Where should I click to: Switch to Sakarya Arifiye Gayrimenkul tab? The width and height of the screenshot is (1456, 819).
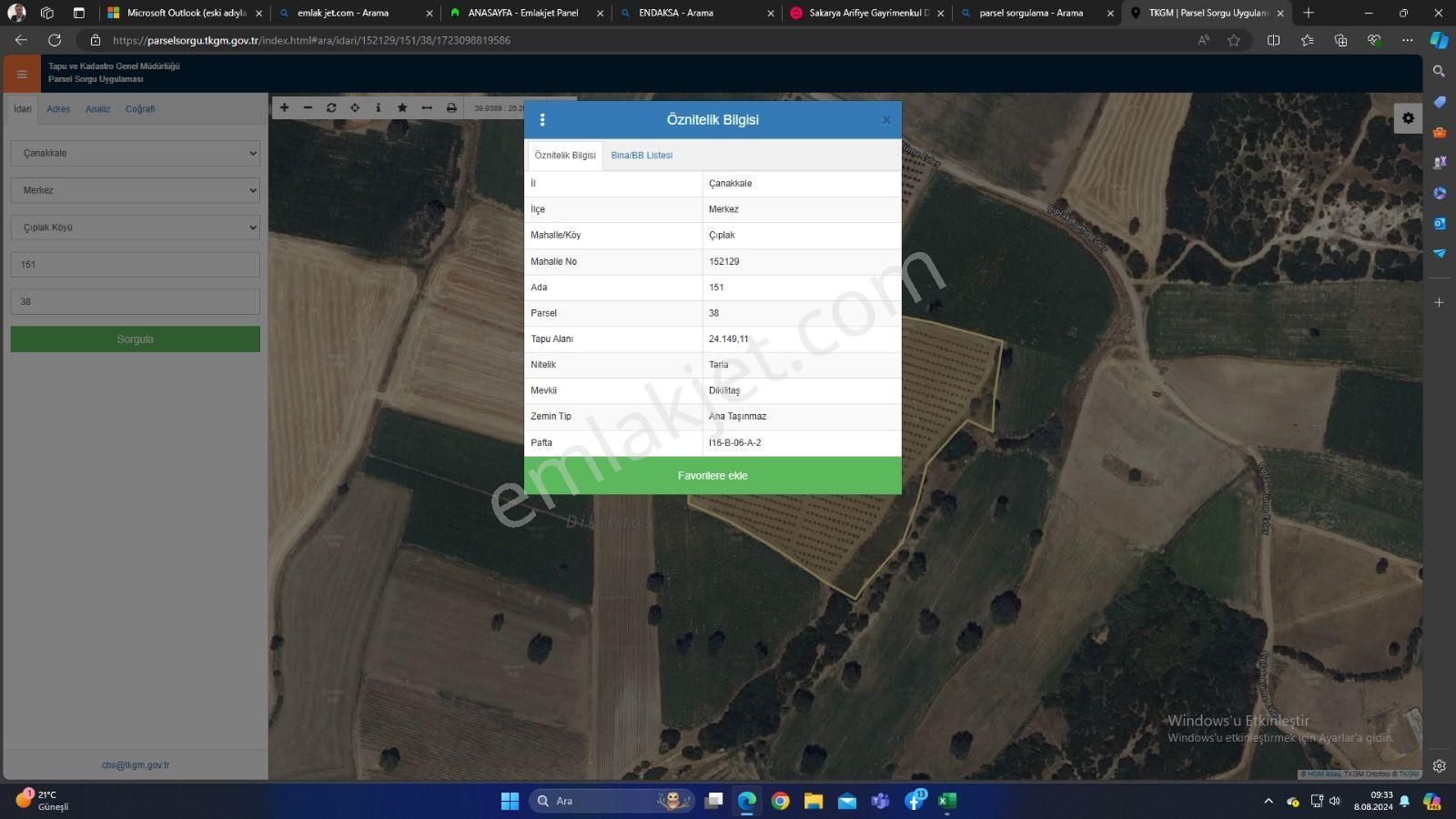coord(867,13)
